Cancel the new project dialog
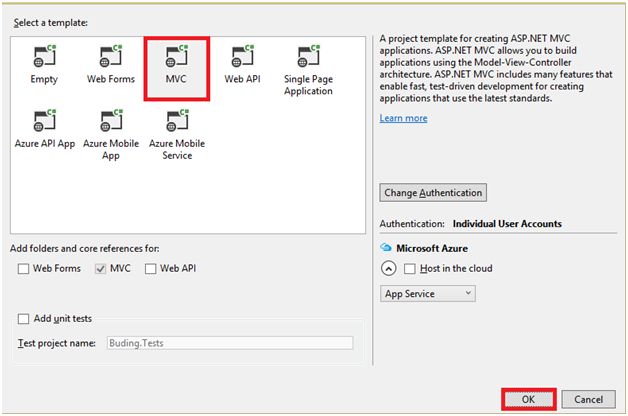The width and height of the screenshot is (628, 416). point(588,399)
